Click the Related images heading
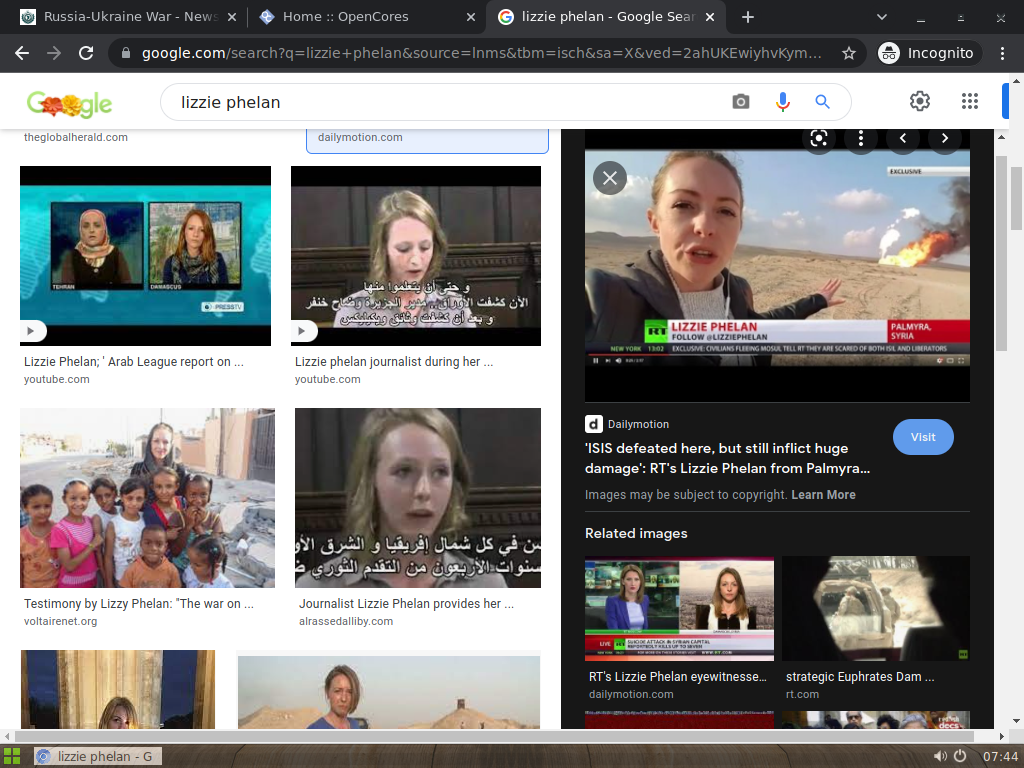 [636, 534]
